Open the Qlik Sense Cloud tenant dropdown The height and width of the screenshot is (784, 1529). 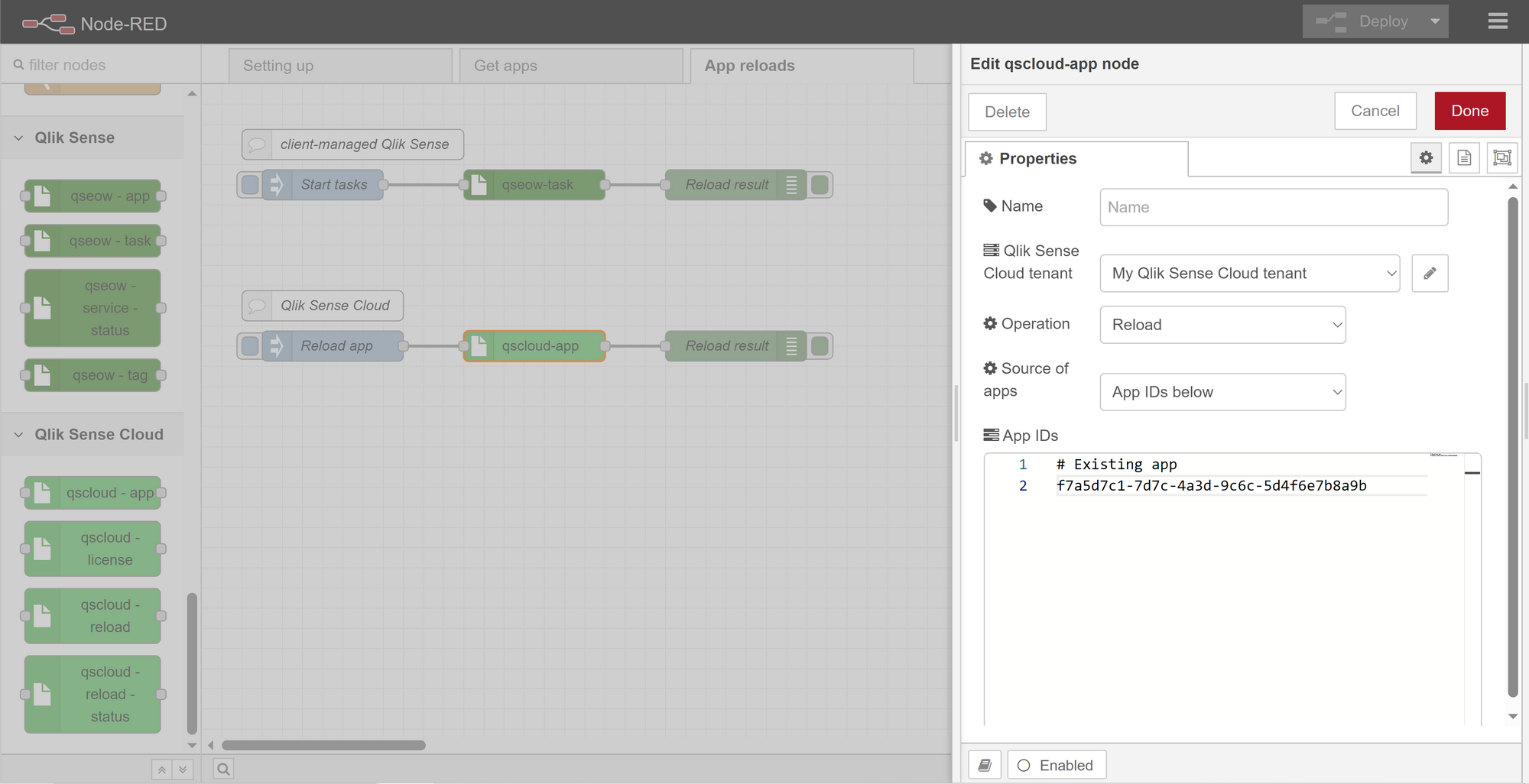[x=1250, y=274]
